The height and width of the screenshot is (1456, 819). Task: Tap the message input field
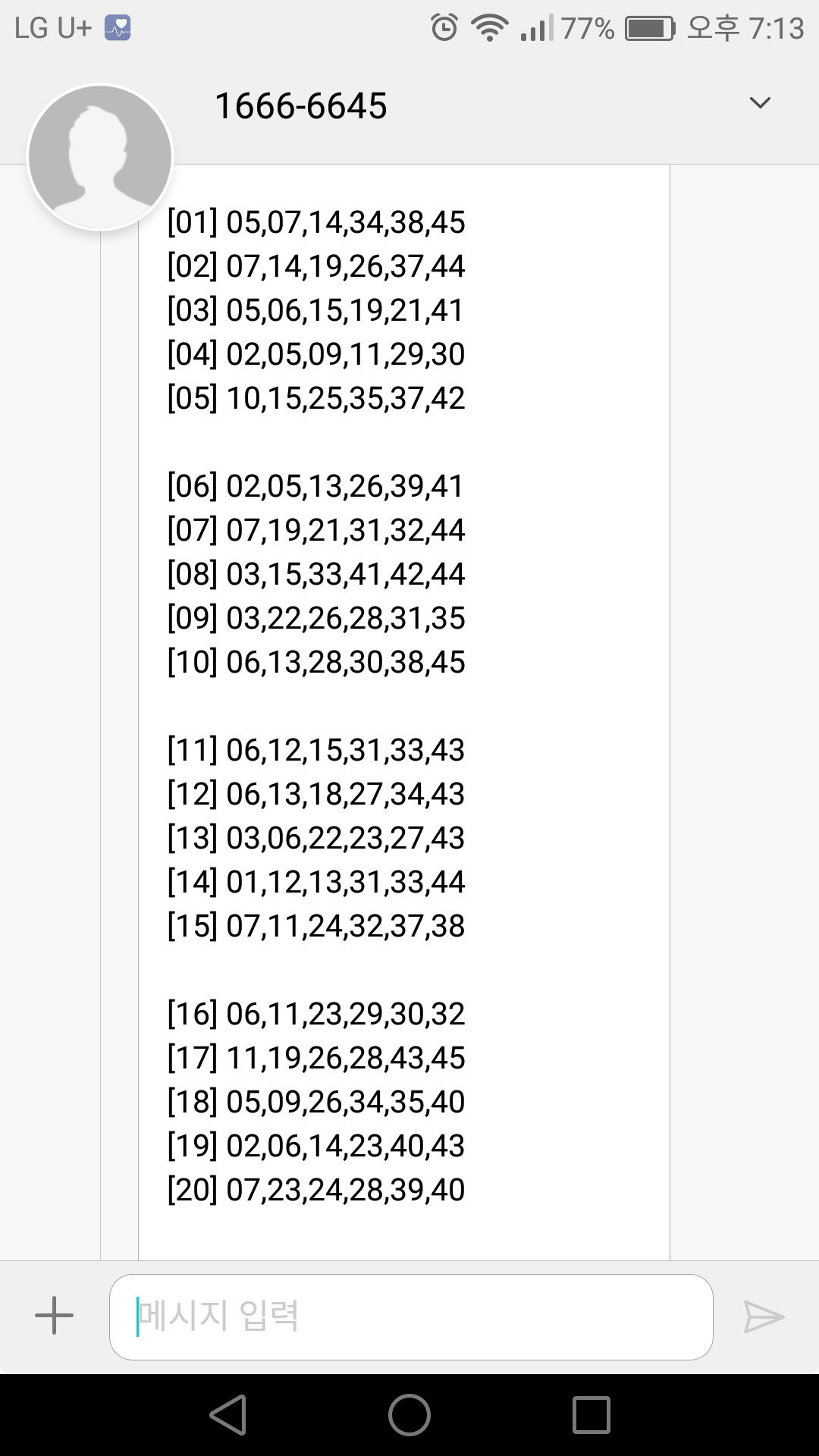click(x=411, y=1316)
